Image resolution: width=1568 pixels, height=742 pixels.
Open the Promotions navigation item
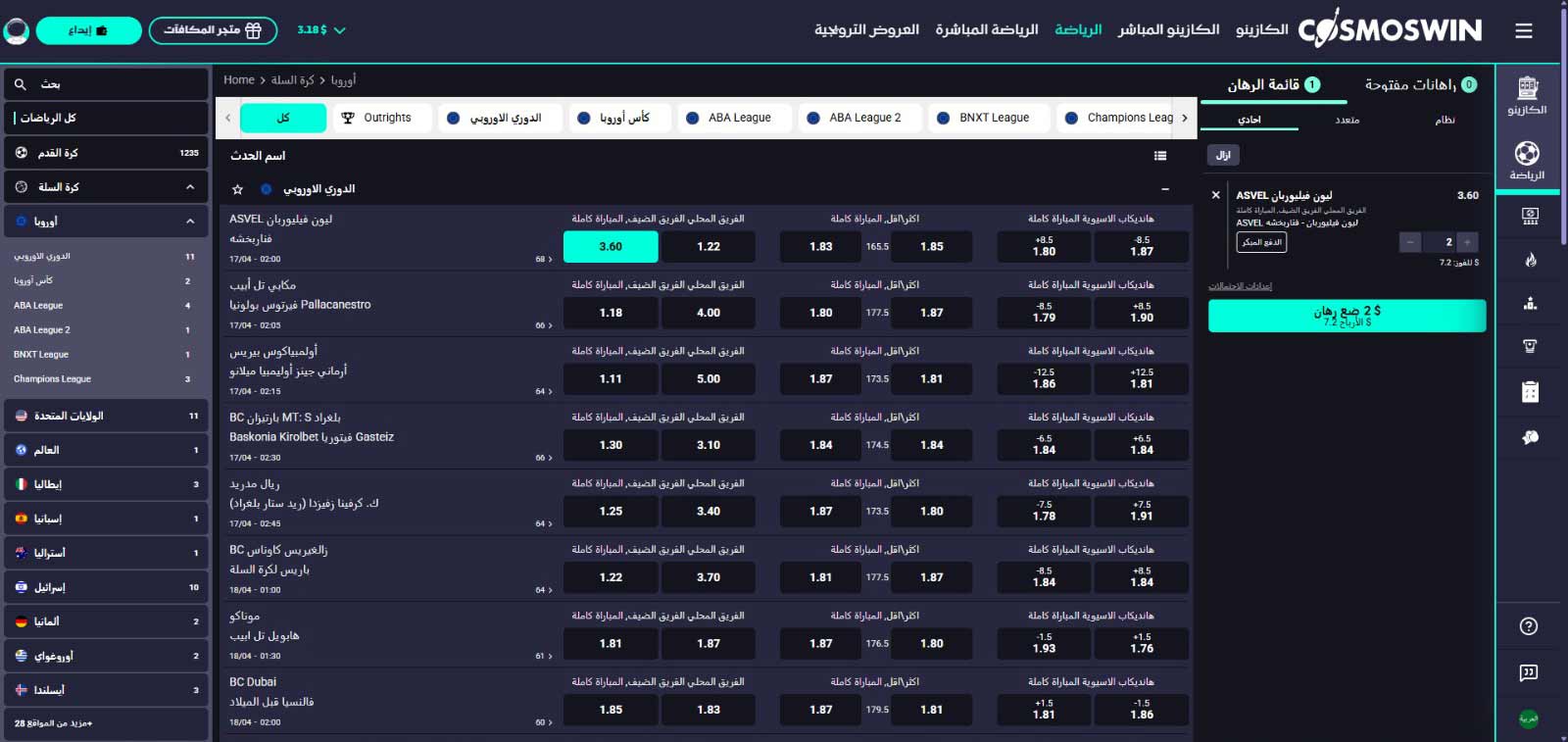point(867,29)
